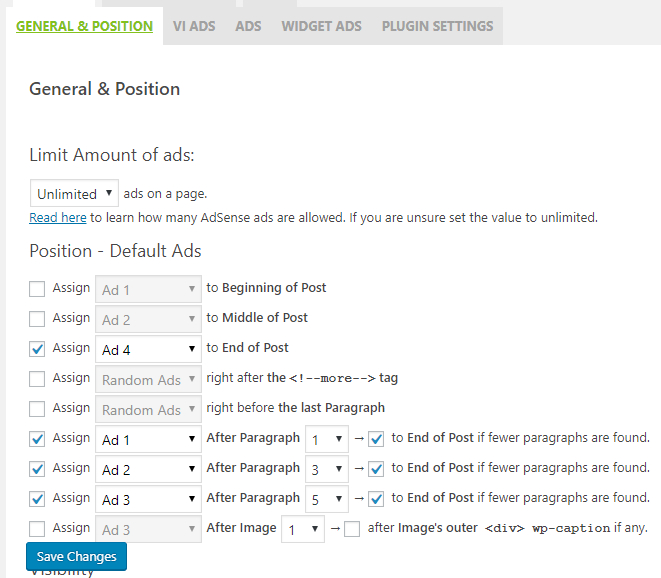This screenshot has height=578, width=661.
Task: Open the Widget Ads tab
Action: click(x=322, y=26)
